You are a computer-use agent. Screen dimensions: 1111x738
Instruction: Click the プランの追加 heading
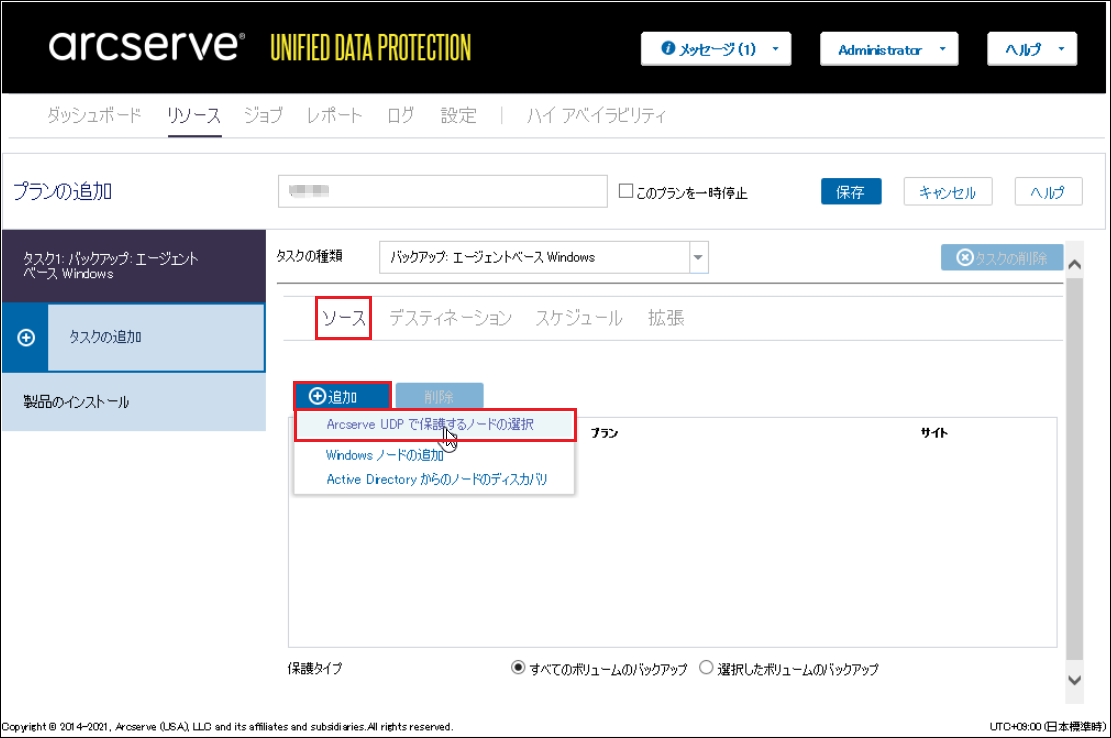click(x=63, y=191)
